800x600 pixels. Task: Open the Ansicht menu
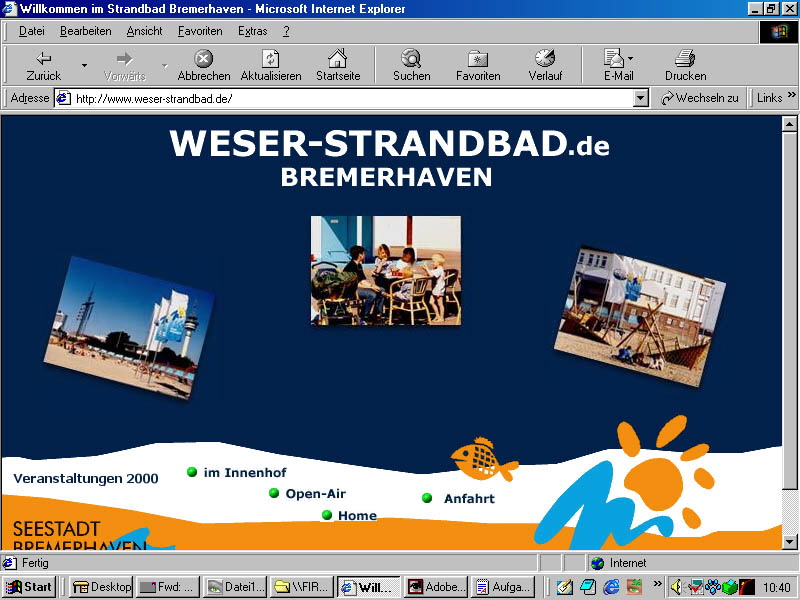[x=144, y=32]
